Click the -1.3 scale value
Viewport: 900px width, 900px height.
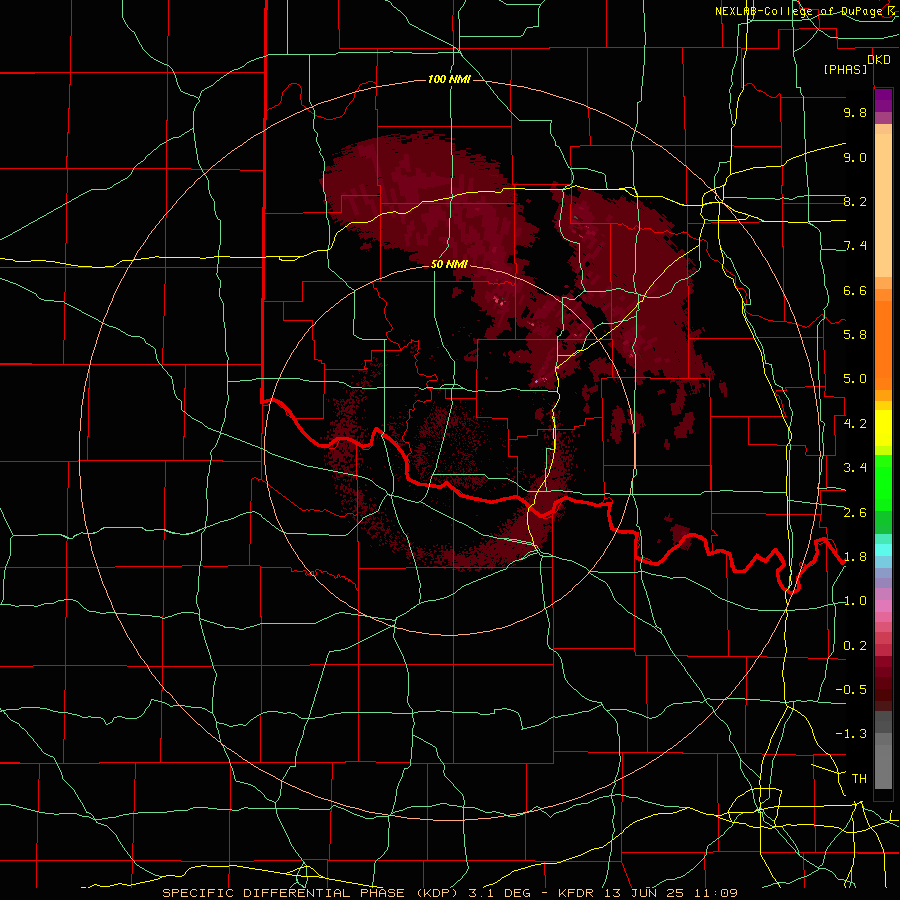pos(851,734)
